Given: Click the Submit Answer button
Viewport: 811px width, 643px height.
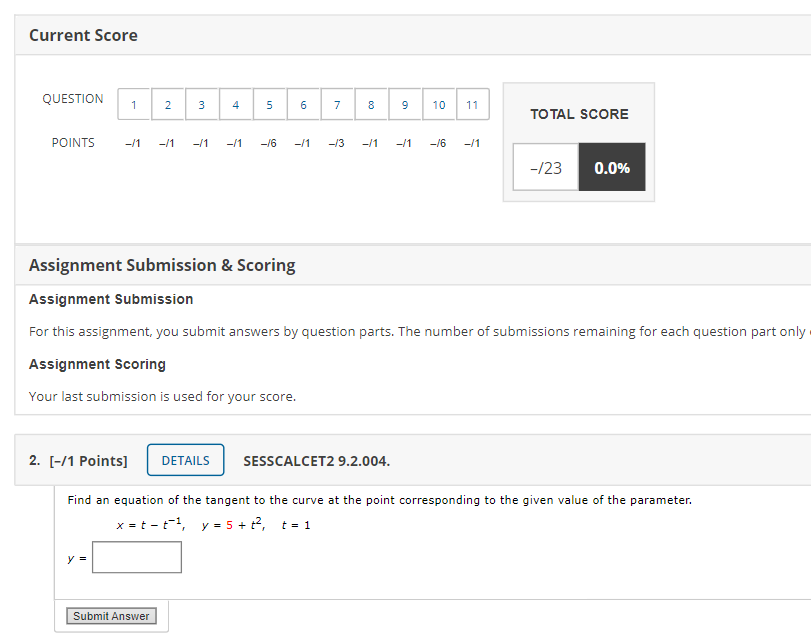Looking at the screenshot, I should 111,615.
